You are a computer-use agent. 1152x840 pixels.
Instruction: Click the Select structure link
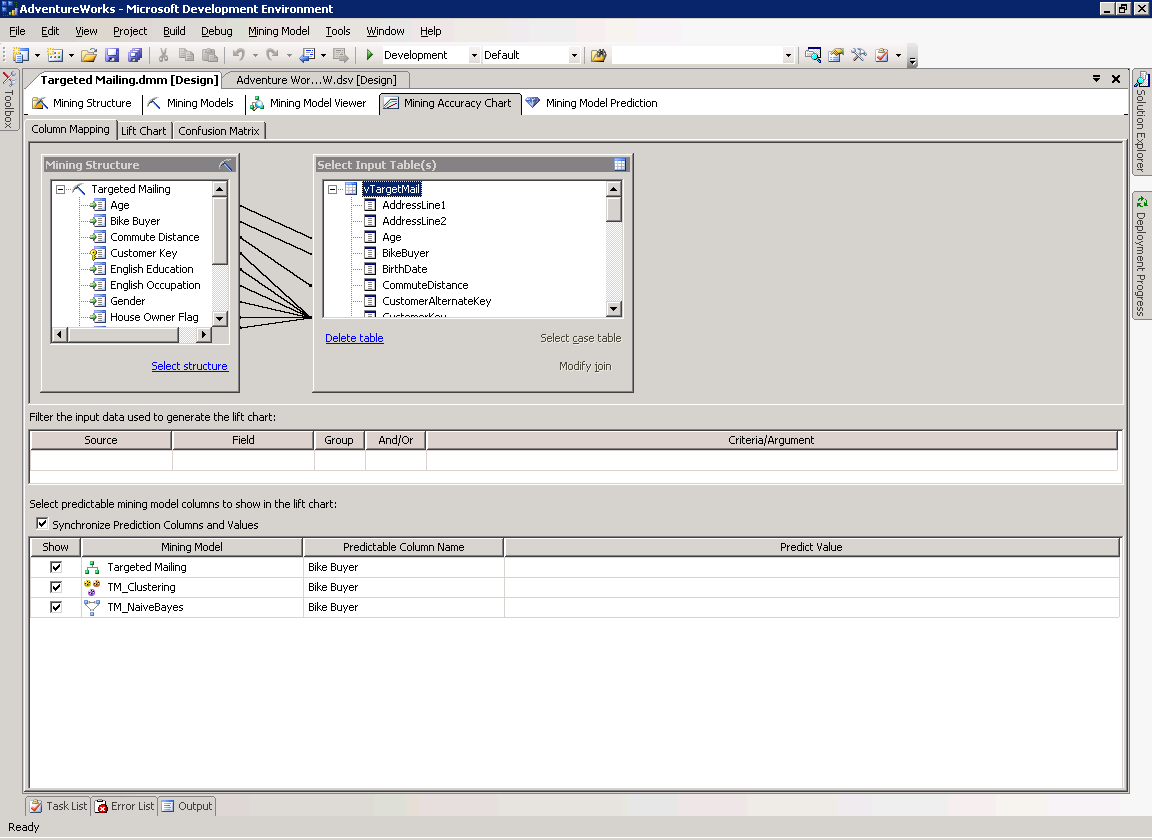[190, 366]
